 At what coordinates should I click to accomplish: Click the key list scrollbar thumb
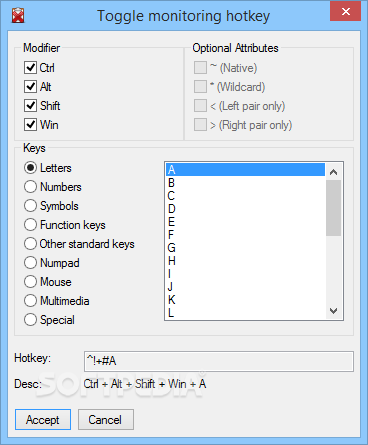tap(333, 208)
